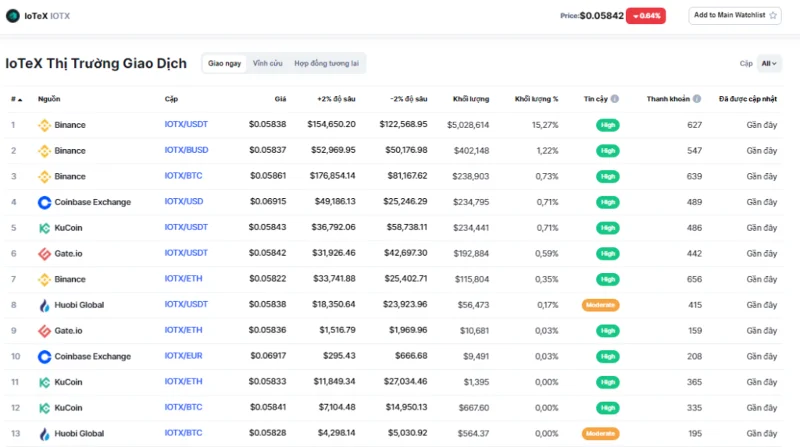Open Binance IOTX/ETH pair link row 7

[x=183, y=279]
